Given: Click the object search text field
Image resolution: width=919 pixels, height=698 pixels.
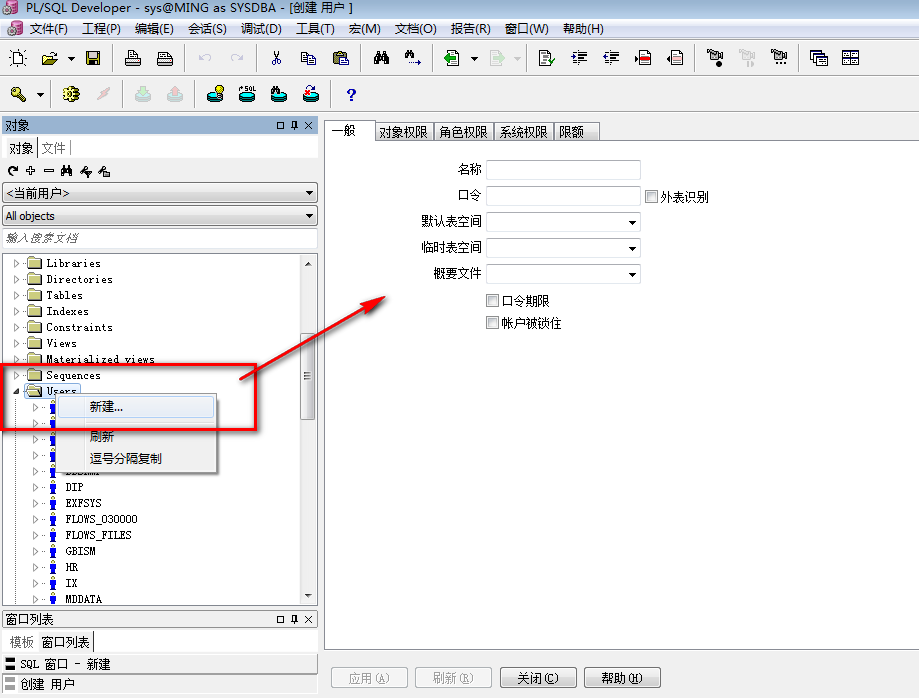Looking at the screenshot, I should click(x=160, y=238).
